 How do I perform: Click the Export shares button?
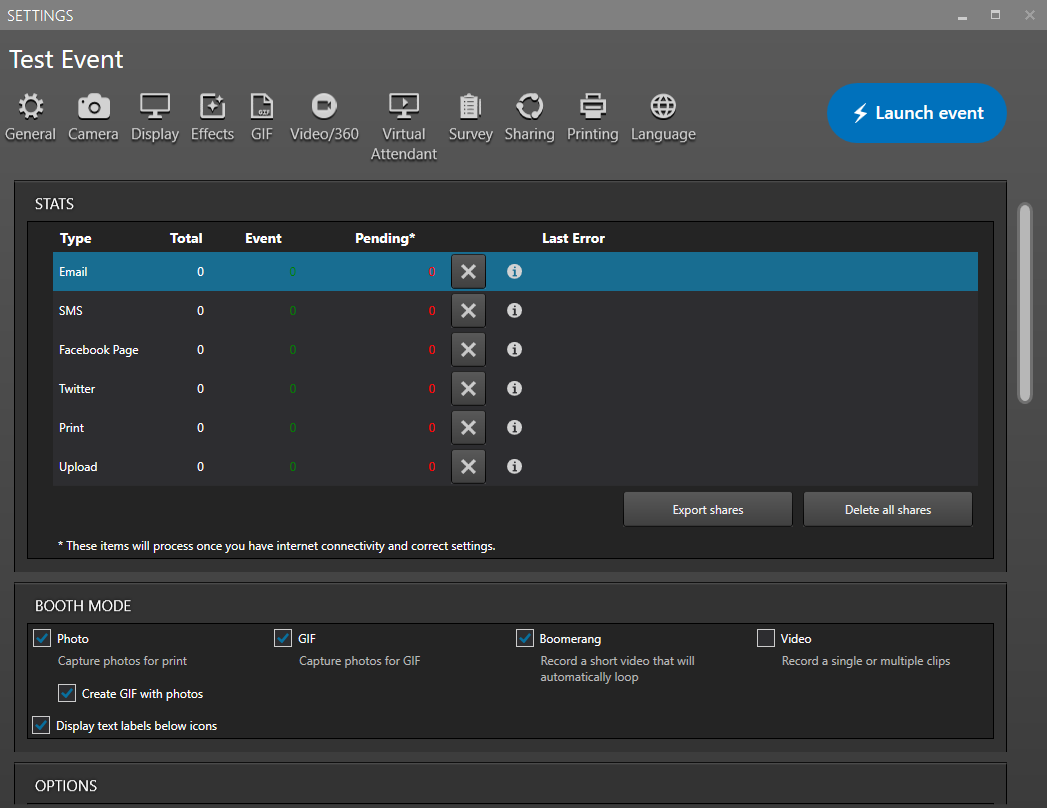click(x=708, y=509)
